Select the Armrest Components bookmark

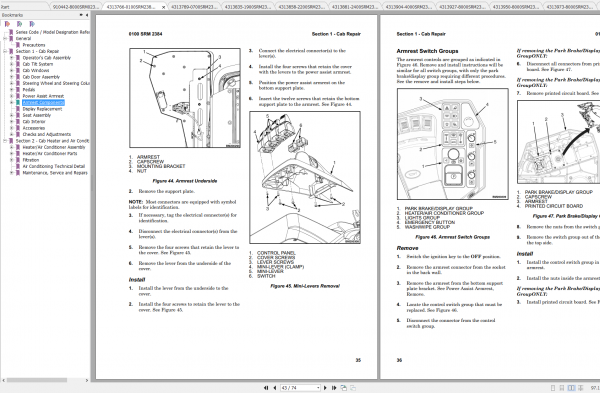(43, 103)
